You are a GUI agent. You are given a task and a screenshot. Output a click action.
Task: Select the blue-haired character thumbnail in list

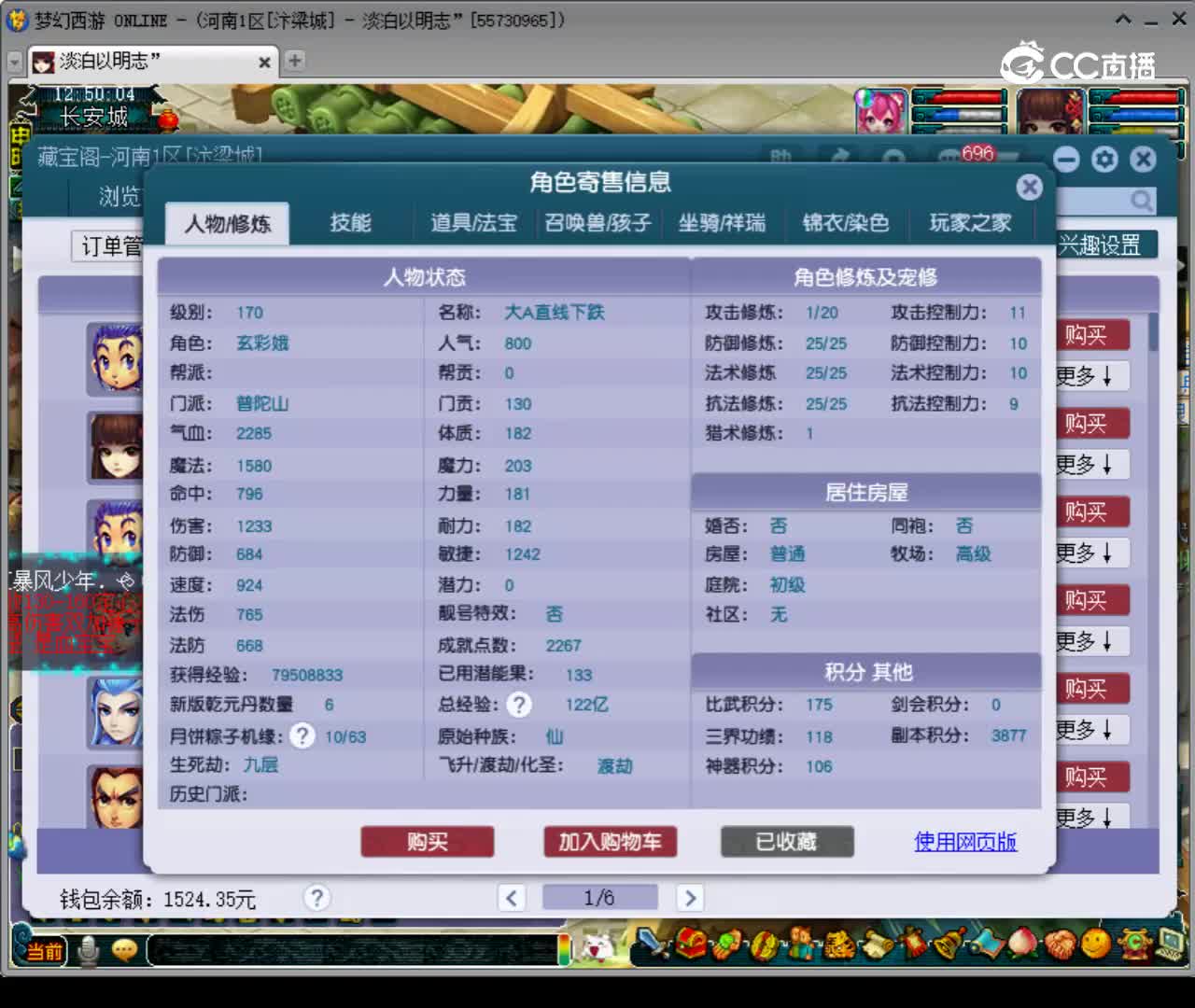coord(115,712)
